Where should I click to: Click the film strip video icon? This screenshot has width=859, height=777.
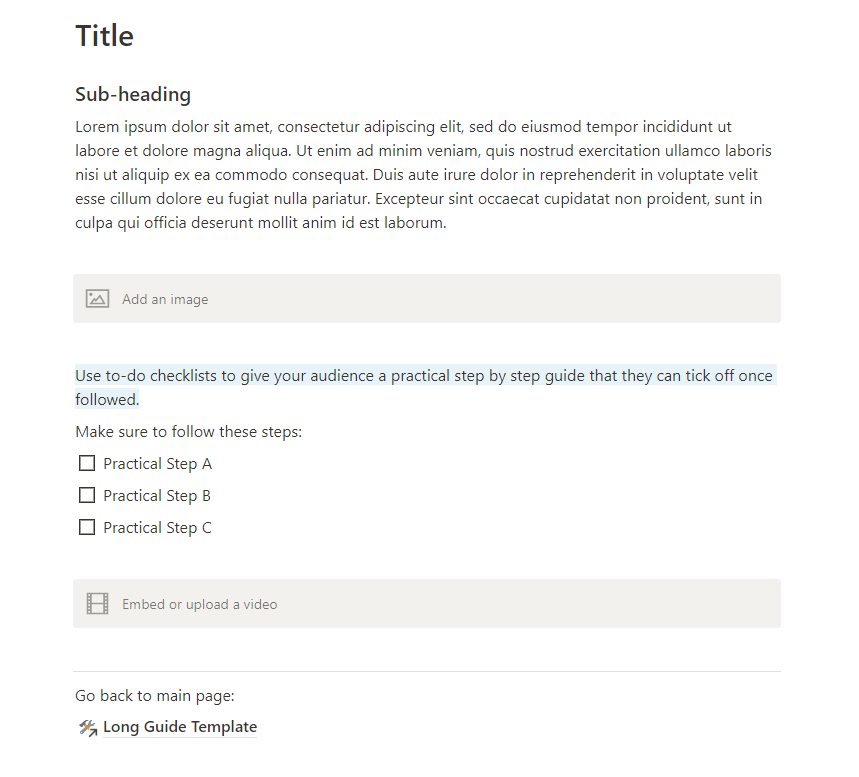coord(97,604)
